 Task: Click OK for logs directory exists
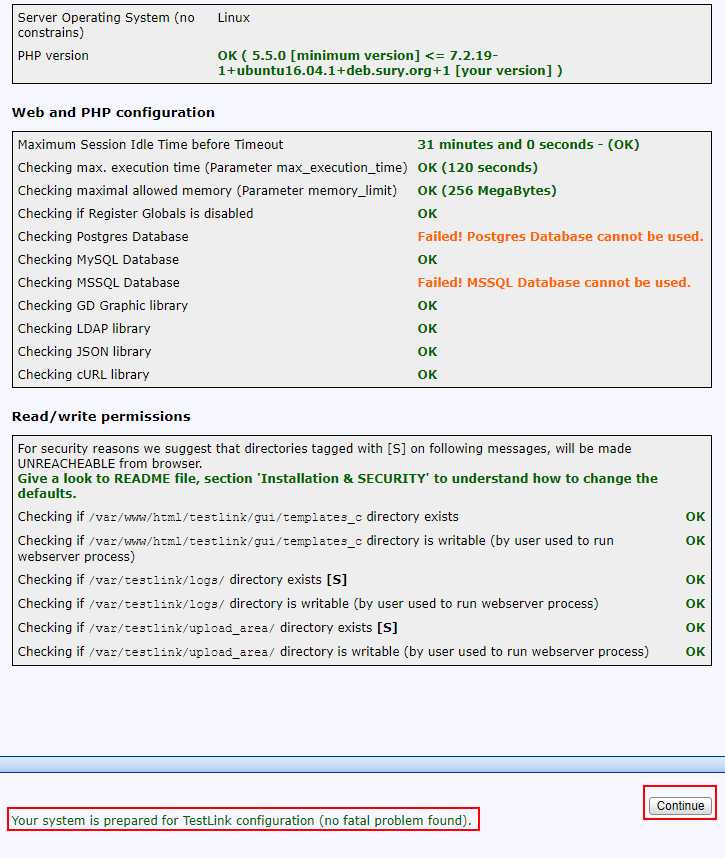pos(695,579)
